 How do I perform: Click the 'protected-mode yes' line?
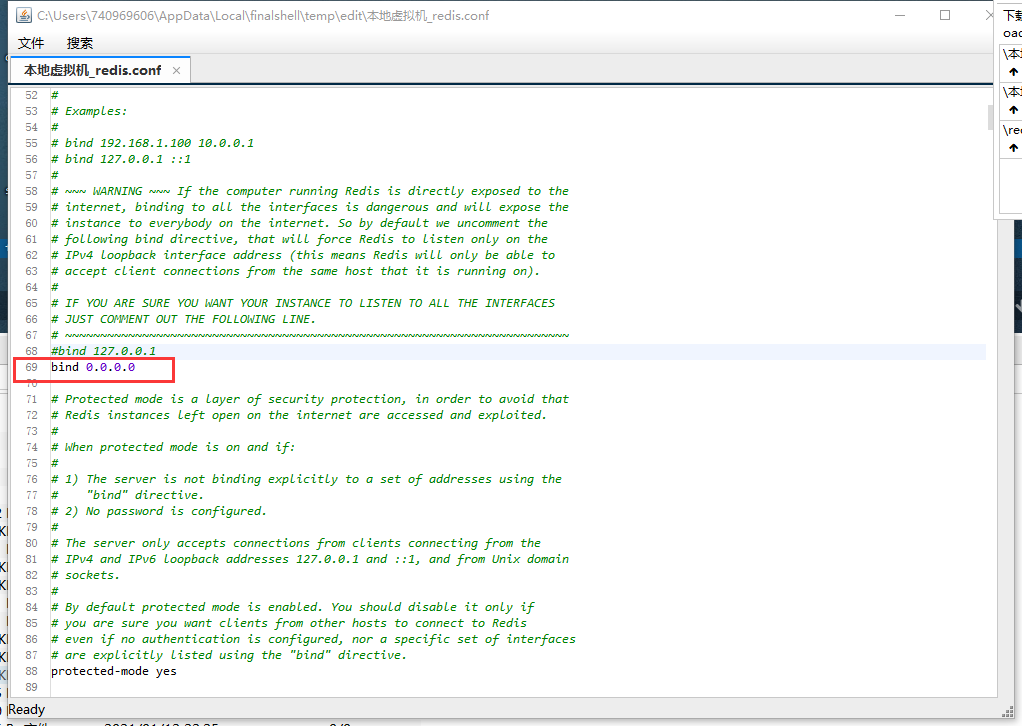point(113,671)
